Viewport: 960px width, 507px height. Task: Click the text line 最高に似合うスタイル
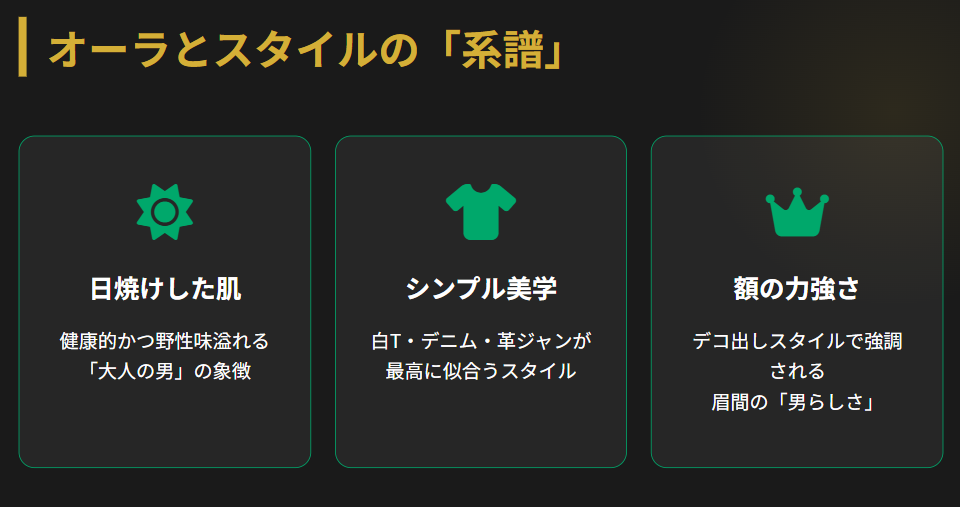pos(481,371)
